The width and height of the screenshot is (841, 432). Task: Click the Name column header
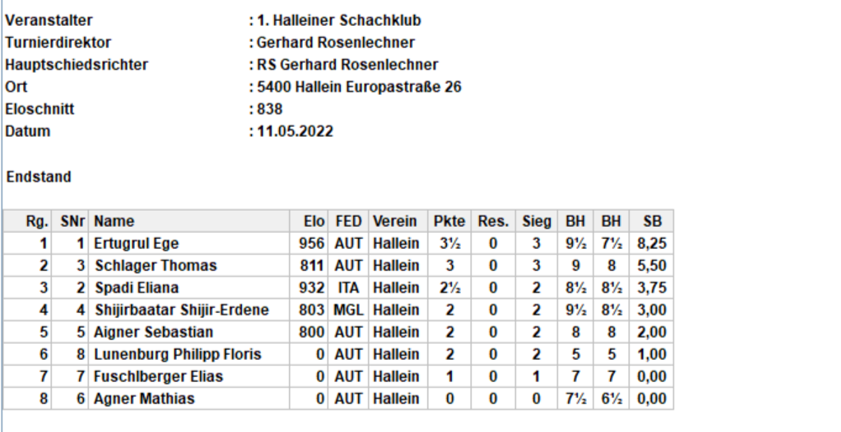click(x=114, y=221)
